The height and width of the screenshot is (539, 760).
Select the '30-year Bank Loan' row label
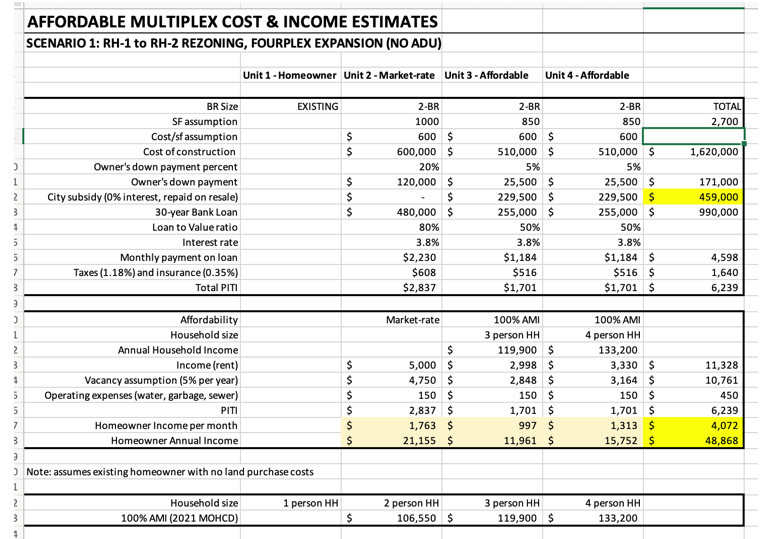click(196, 212)
